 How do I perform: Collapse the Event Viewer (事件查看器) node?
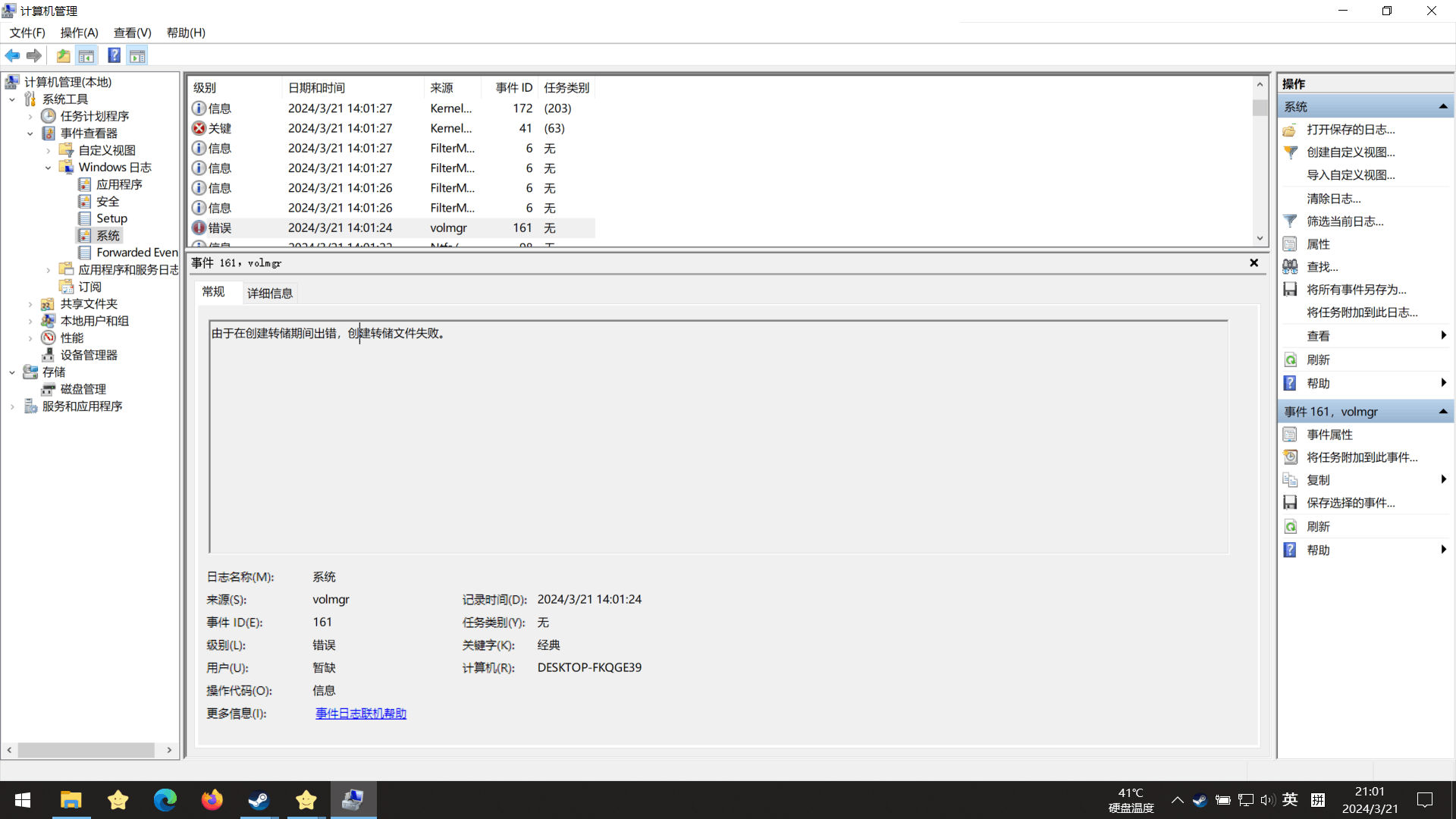point(30,133)
